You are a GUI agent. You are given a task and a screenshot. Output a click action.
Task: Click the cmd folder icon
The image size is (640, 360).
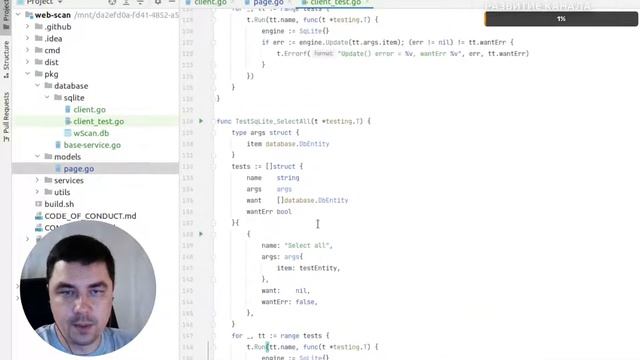[x=39, y=50]
